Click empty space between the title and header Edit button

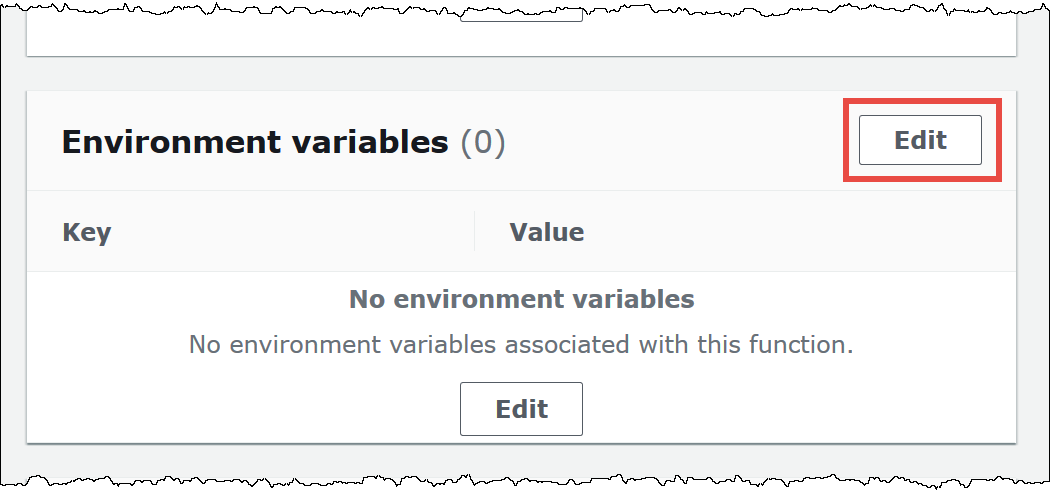click(x=680, y=142)
